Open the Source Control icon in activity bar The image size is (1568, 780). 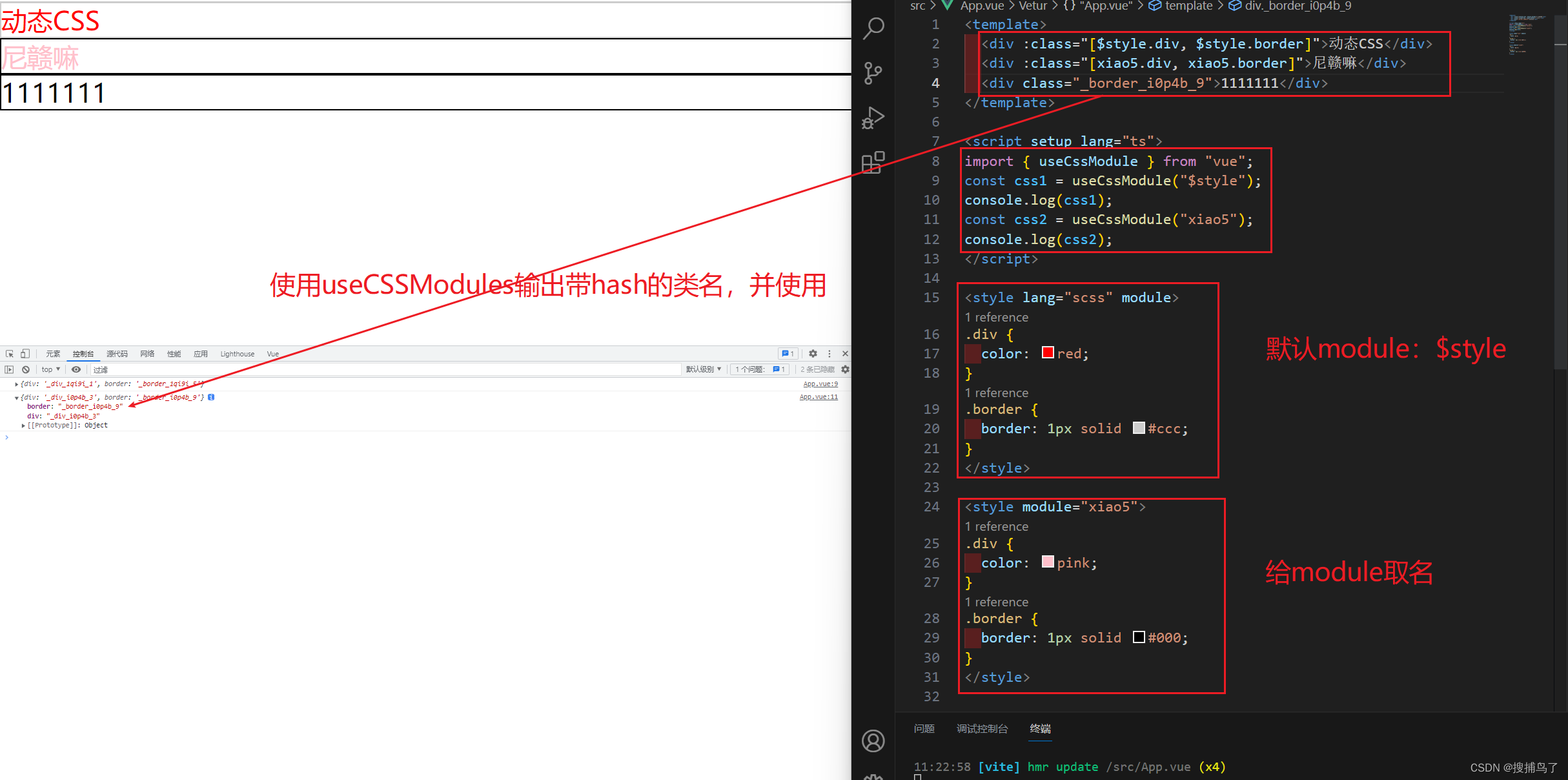pos(873,73)
